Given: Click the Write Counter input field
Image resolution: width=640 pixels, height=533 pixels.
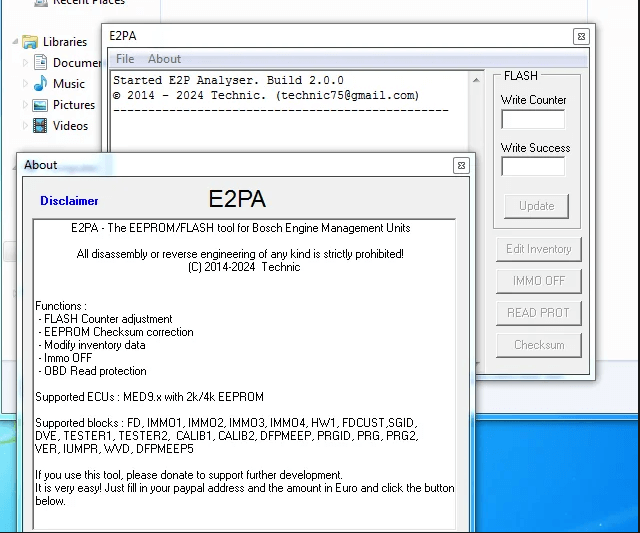Looking at the screenshot, I should [x=532, y=119].
